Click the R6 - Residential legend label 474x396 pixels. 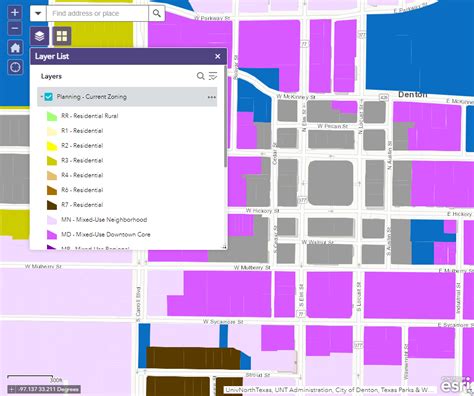click(x=82, y=190)
